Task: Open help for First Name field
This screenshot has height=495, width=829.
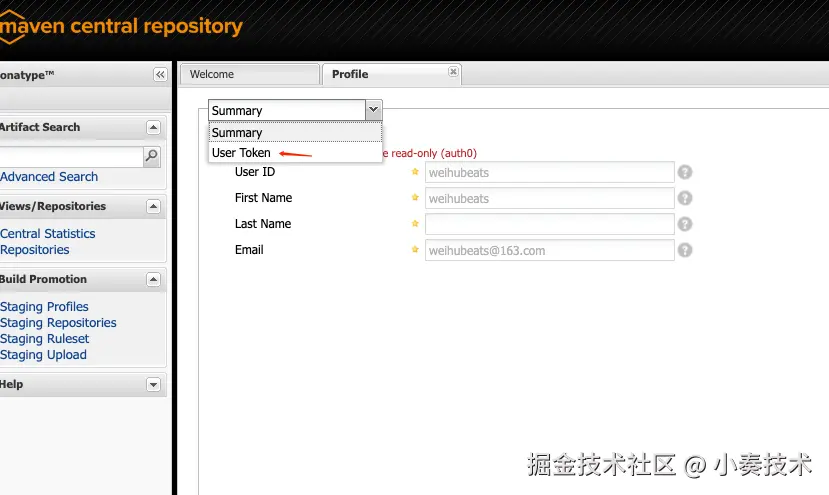Action: pos(685,198)
